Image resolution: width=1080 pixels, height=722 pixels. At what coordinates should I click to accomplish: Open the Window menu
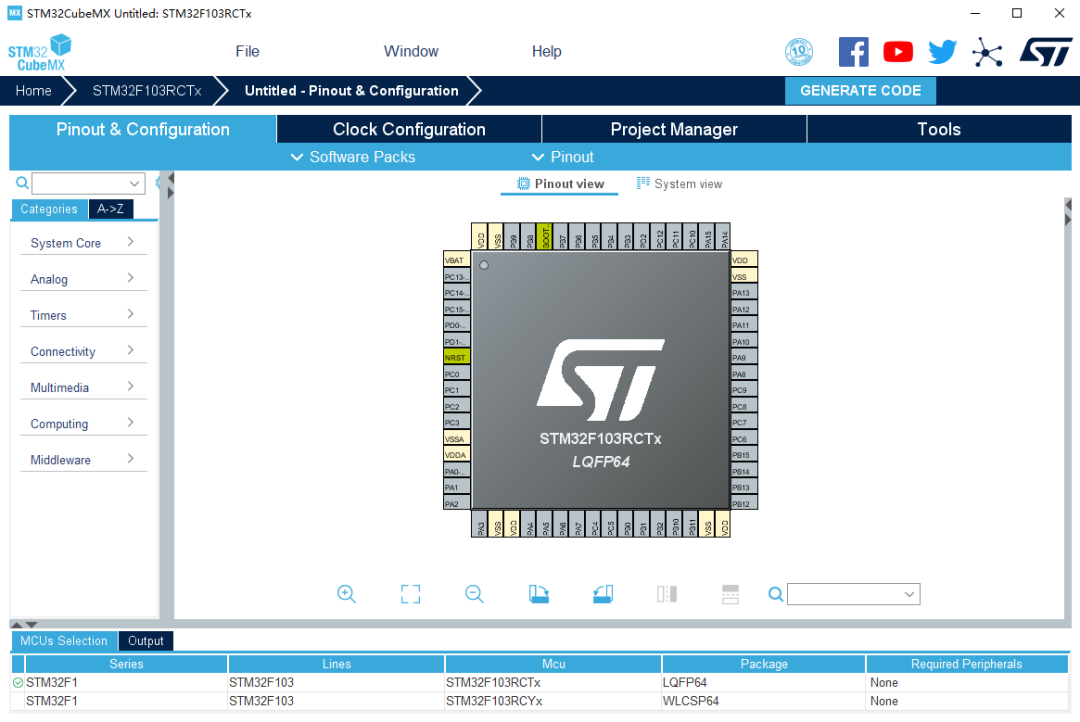[411, 52]
